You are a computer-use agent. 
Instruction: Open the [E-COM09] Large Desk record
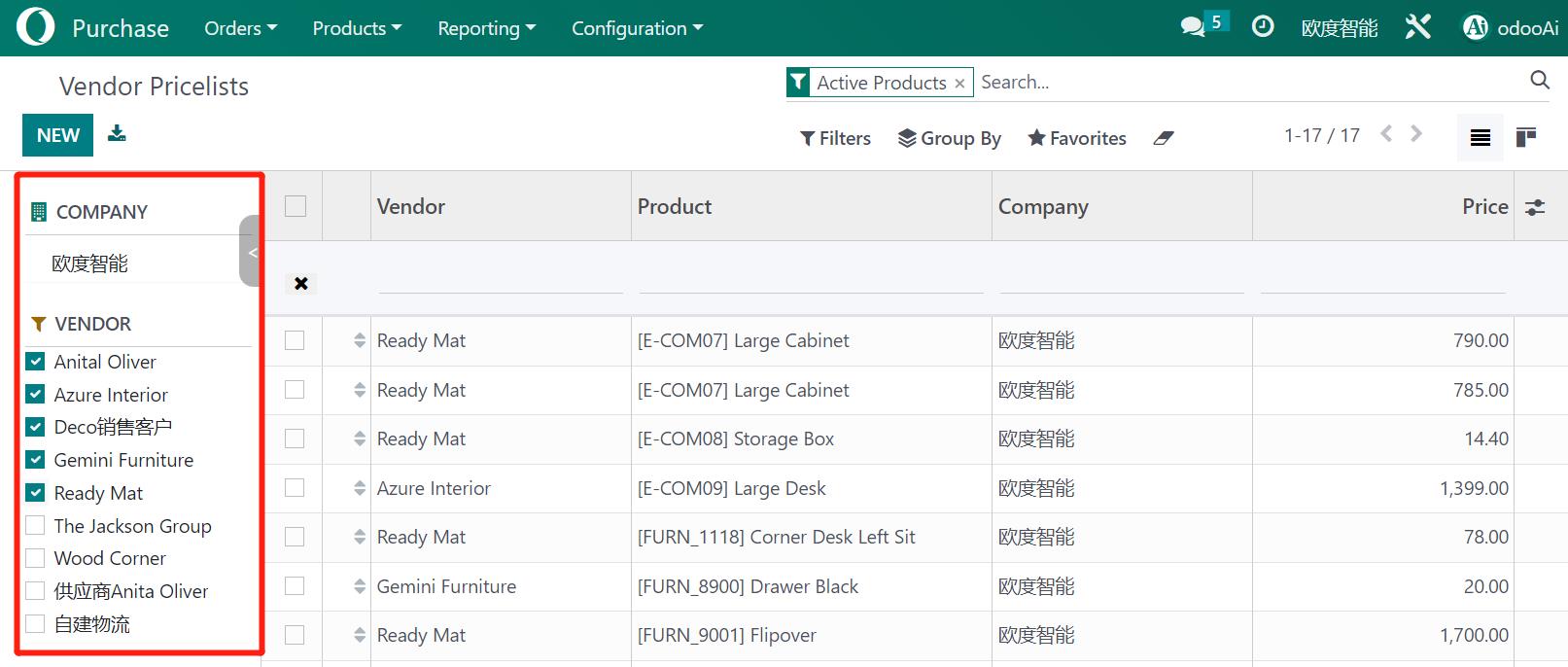[731, 488]
